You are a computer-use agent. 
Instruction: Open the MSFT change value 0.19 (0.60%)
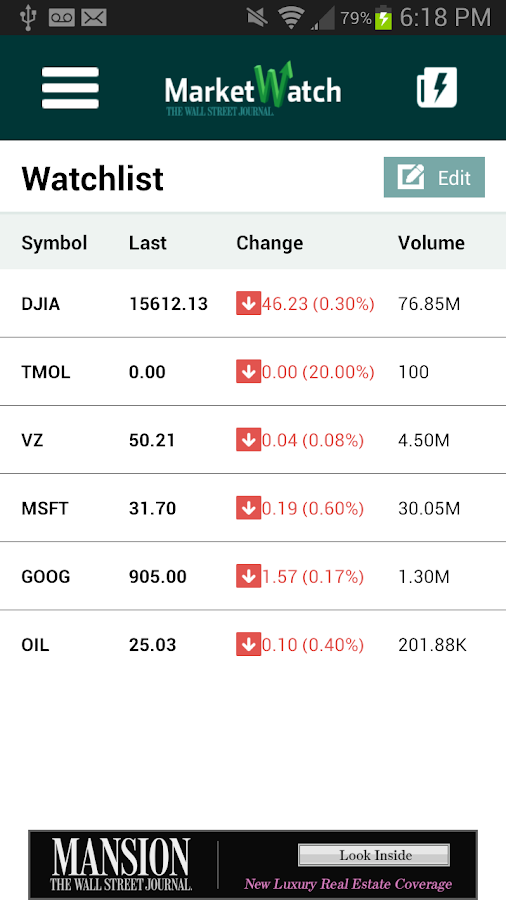tap(313, 509)
